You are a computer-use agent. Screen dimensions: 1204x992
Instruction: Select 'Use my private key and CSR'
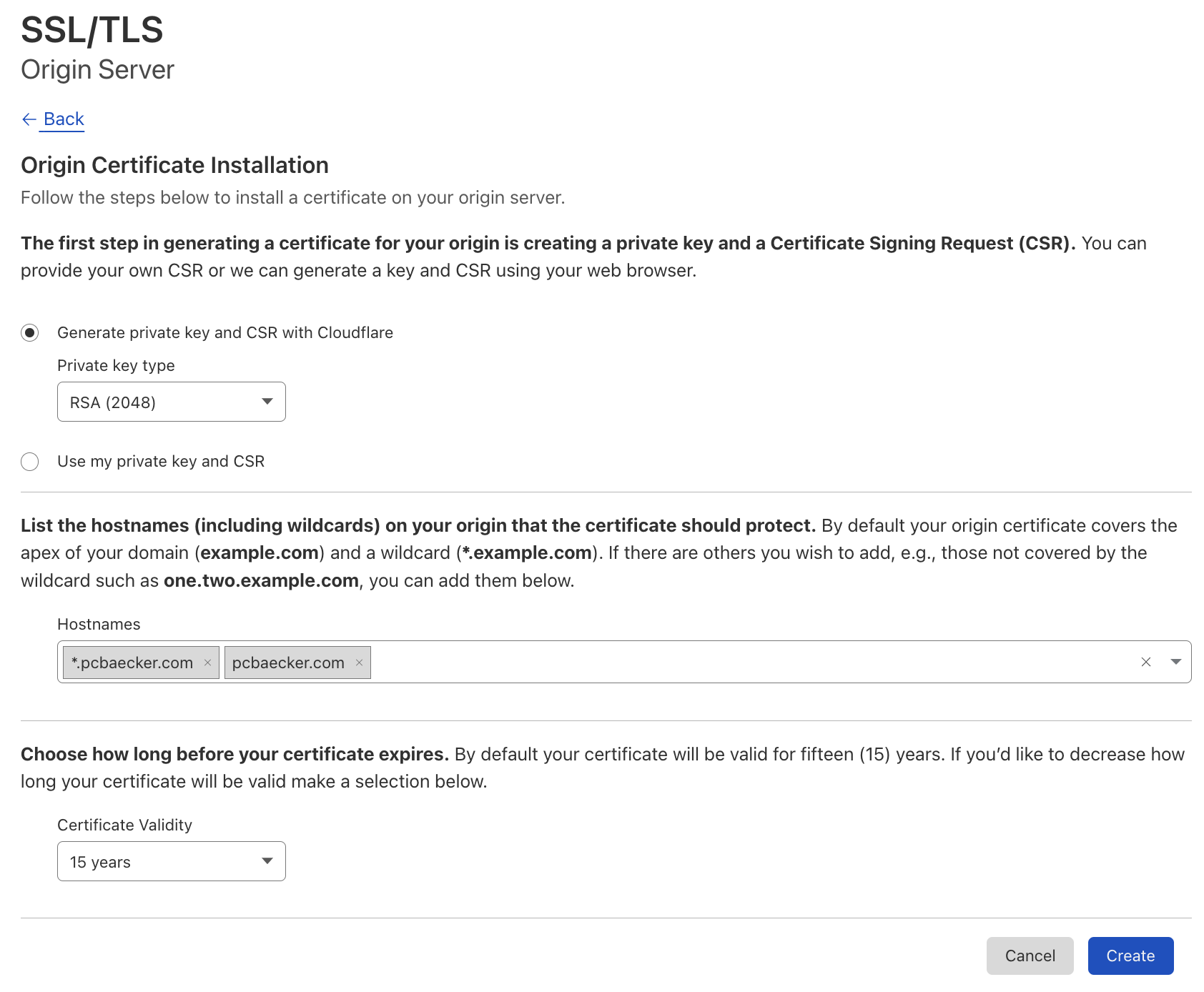[30, 461]
